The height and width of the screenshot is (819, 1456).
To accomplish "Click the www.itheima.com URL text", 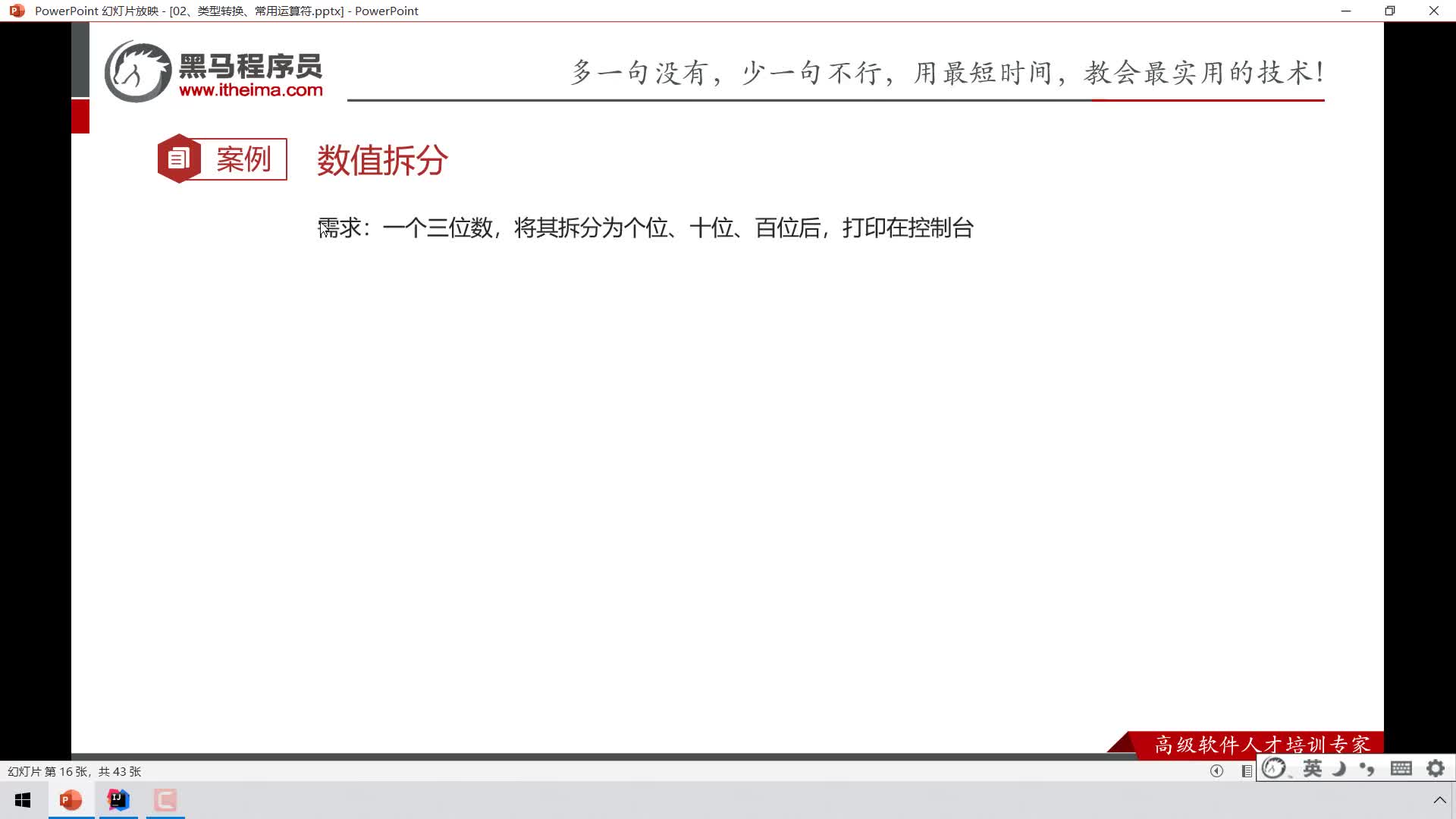I will [251, 90].
